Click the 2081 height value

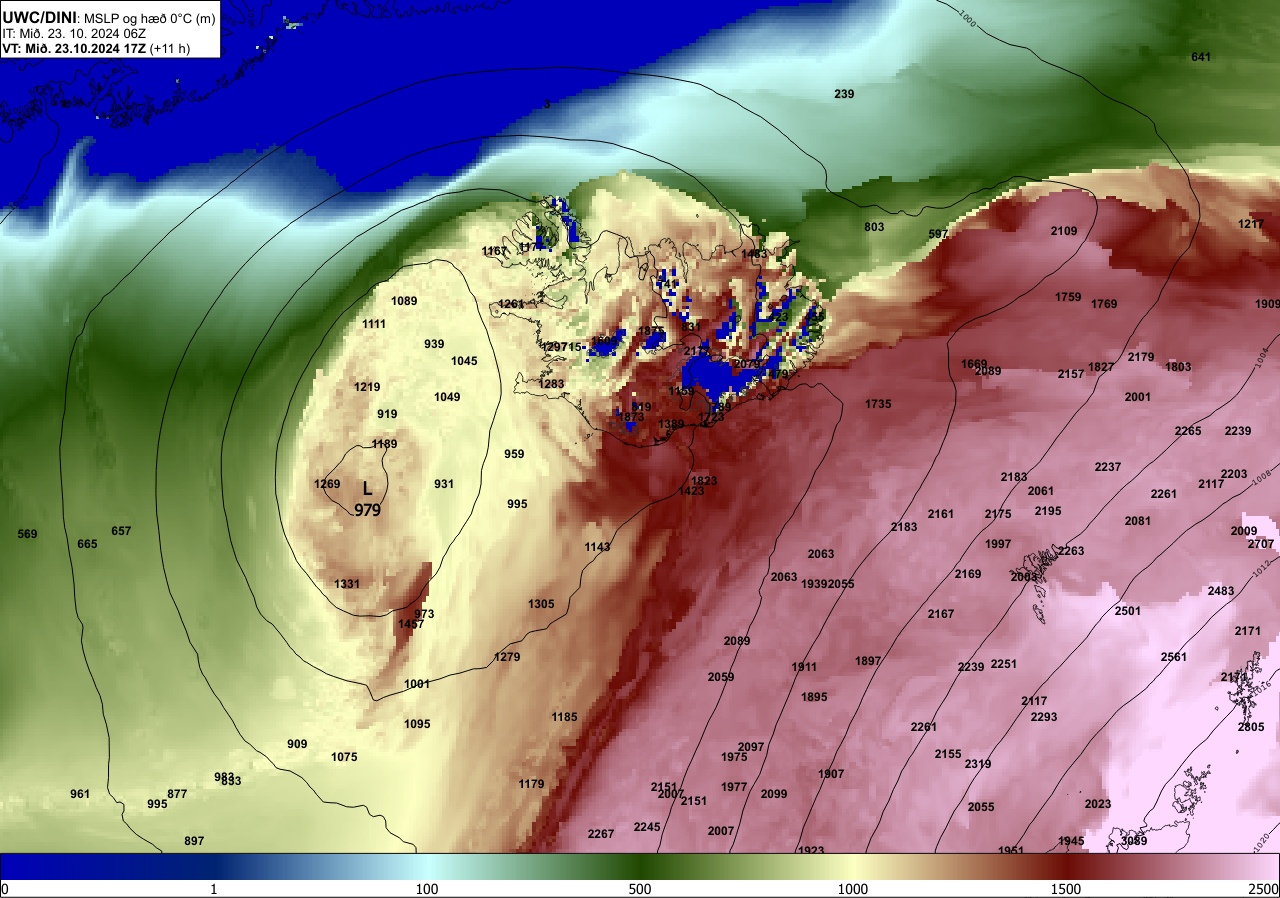pos(1138,521)
